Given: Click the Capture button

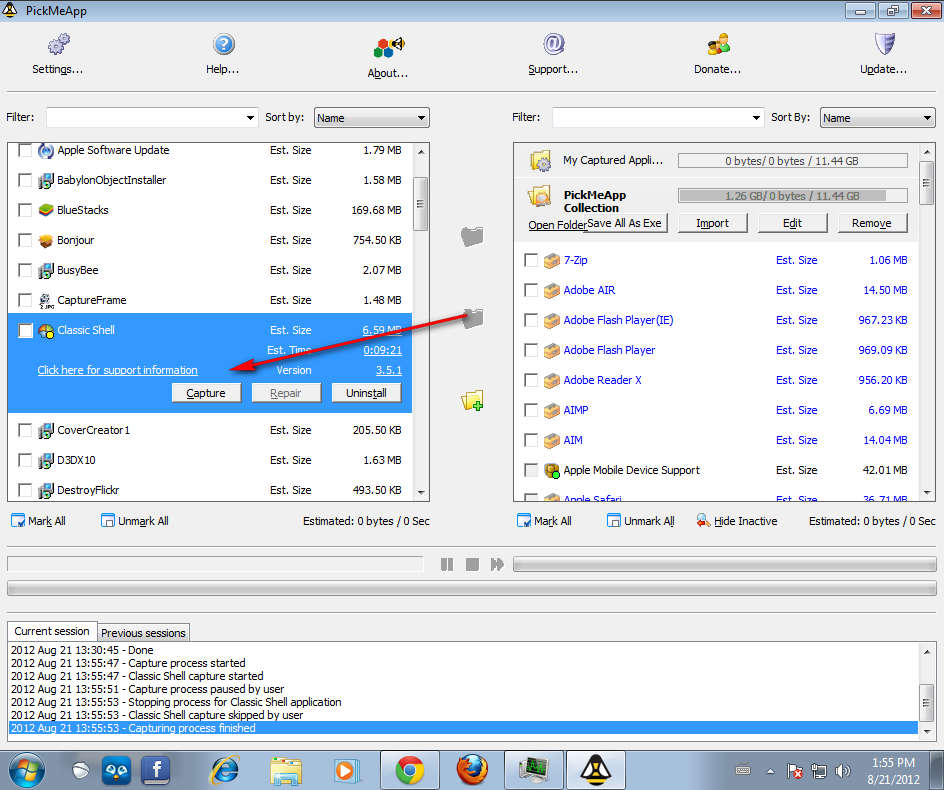Looking at the screenshot, I should coord(206,393).
